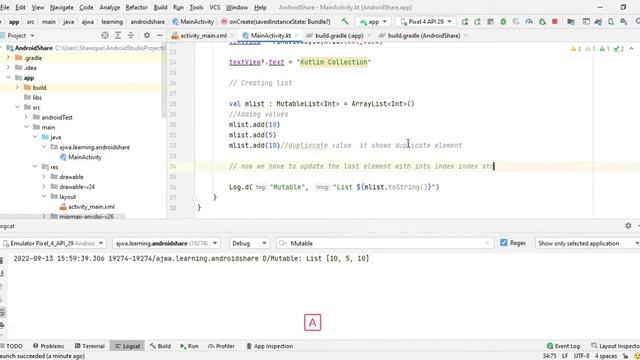Viewport: 640px width, 360px height.
Task: Open ajwa.learning.androidshare process dropdown
Action: tap(166, 243)
